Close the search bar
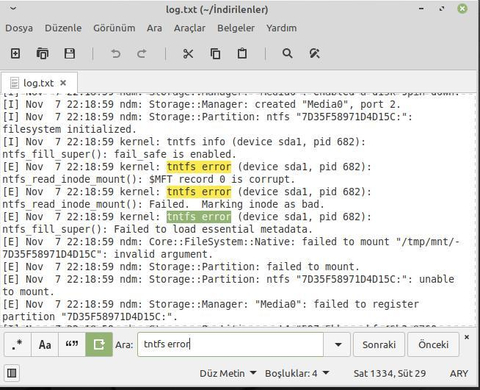 [x=467, y=337]
